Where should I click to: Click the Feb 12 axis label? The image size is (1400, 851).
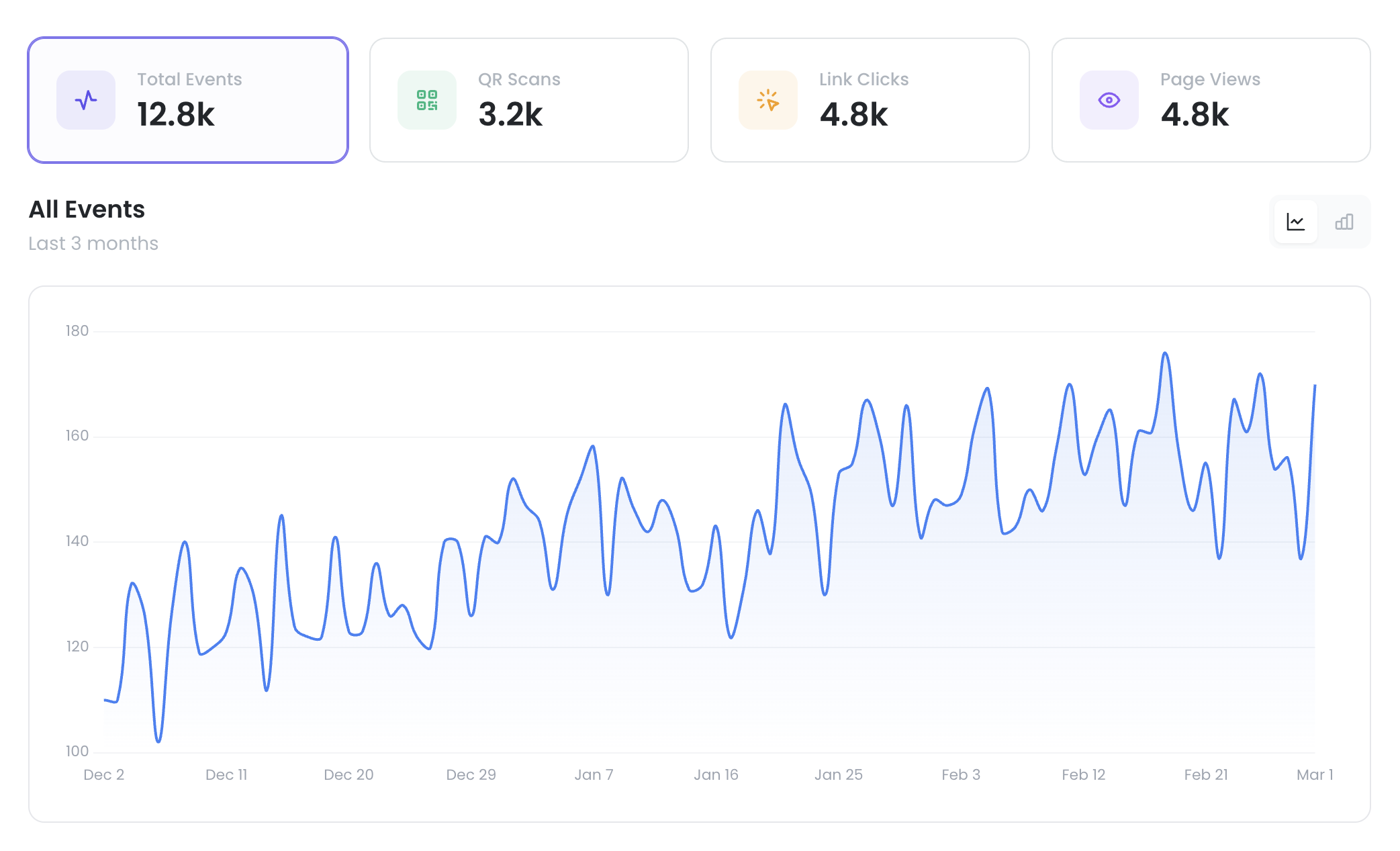click(1083, 774)
